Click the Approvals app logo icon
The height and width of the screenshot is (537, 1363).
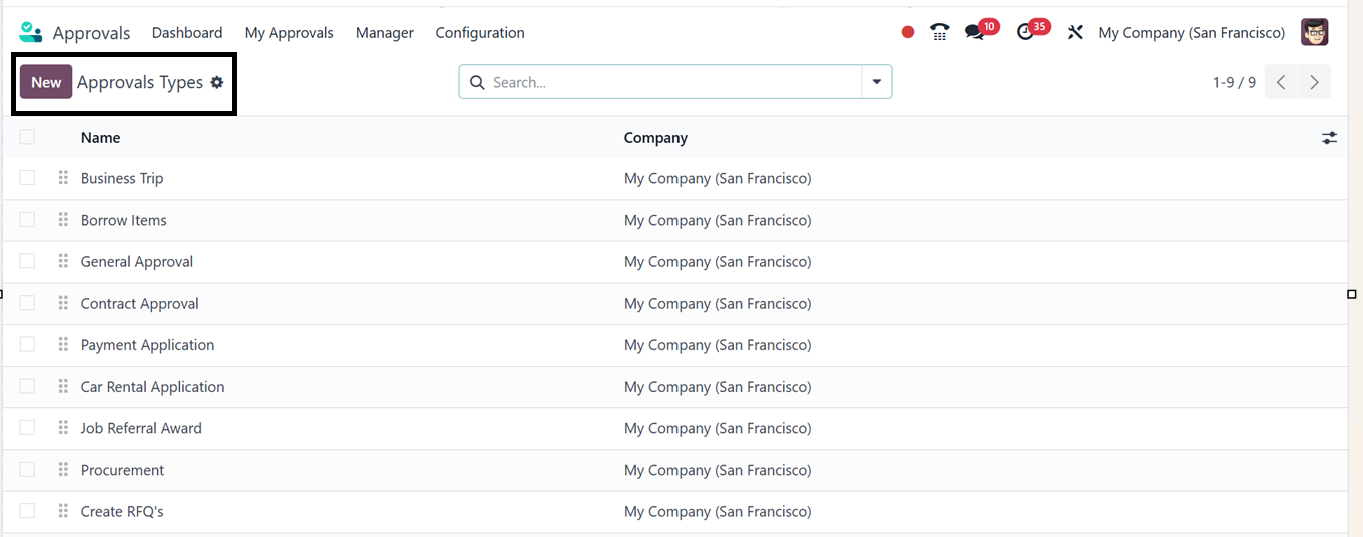31,33
